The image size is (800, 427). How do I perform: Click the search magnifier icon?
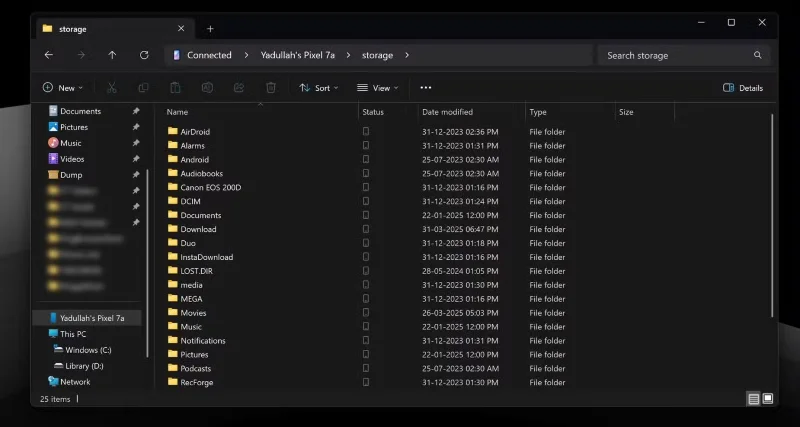[x=758, y=55]
